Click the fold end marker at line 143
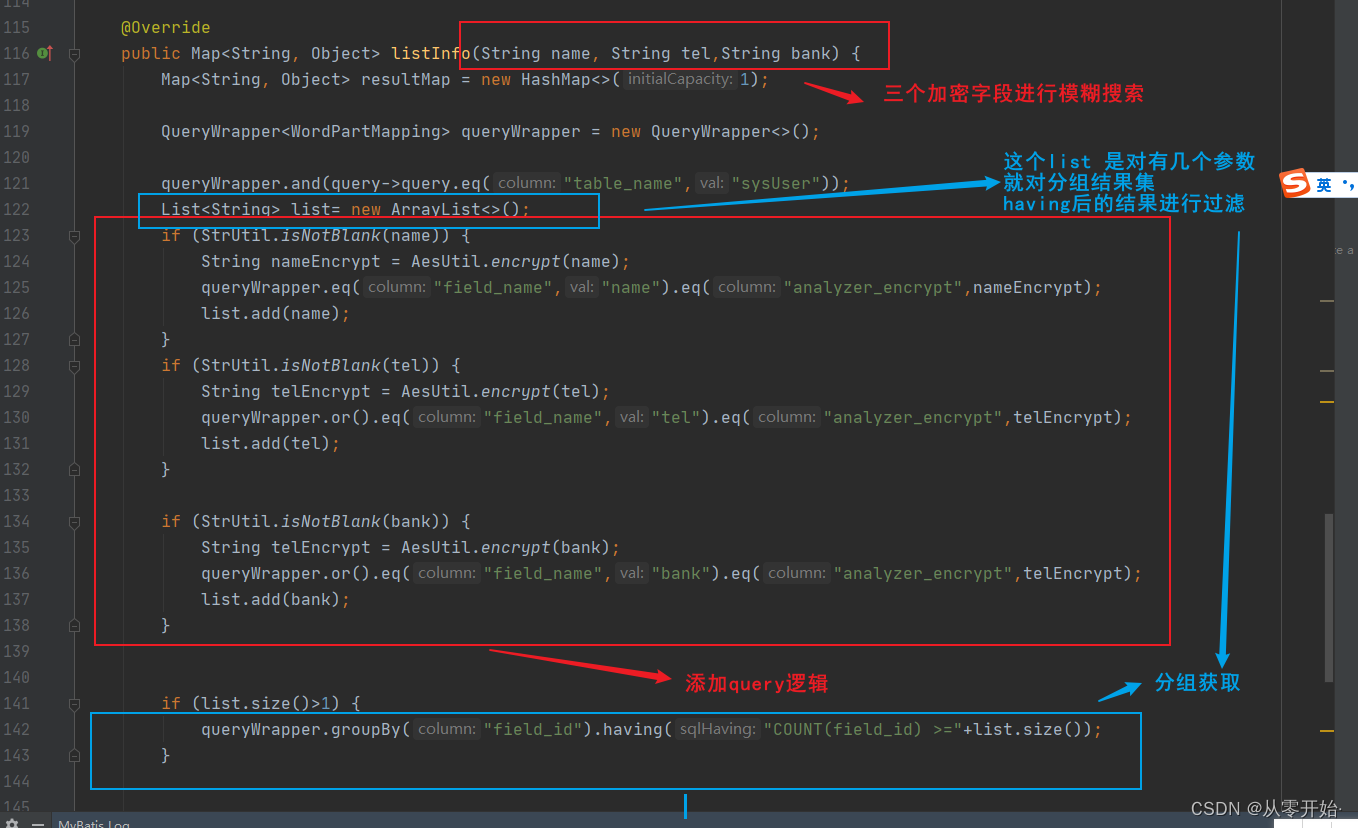 (74, 756)
